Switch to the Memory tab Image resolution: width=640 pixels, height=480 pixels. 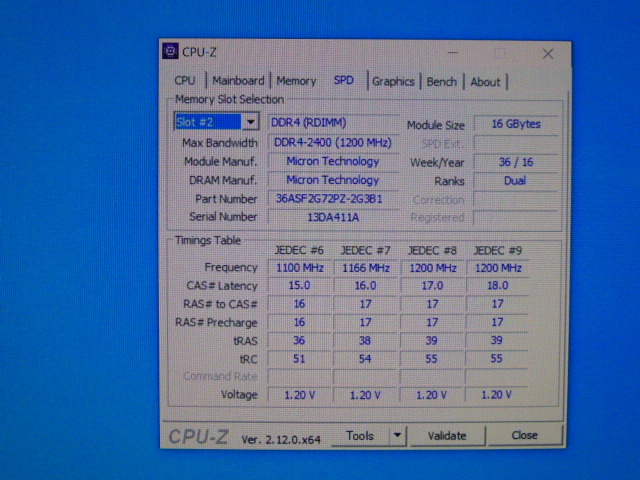[296, 81]
